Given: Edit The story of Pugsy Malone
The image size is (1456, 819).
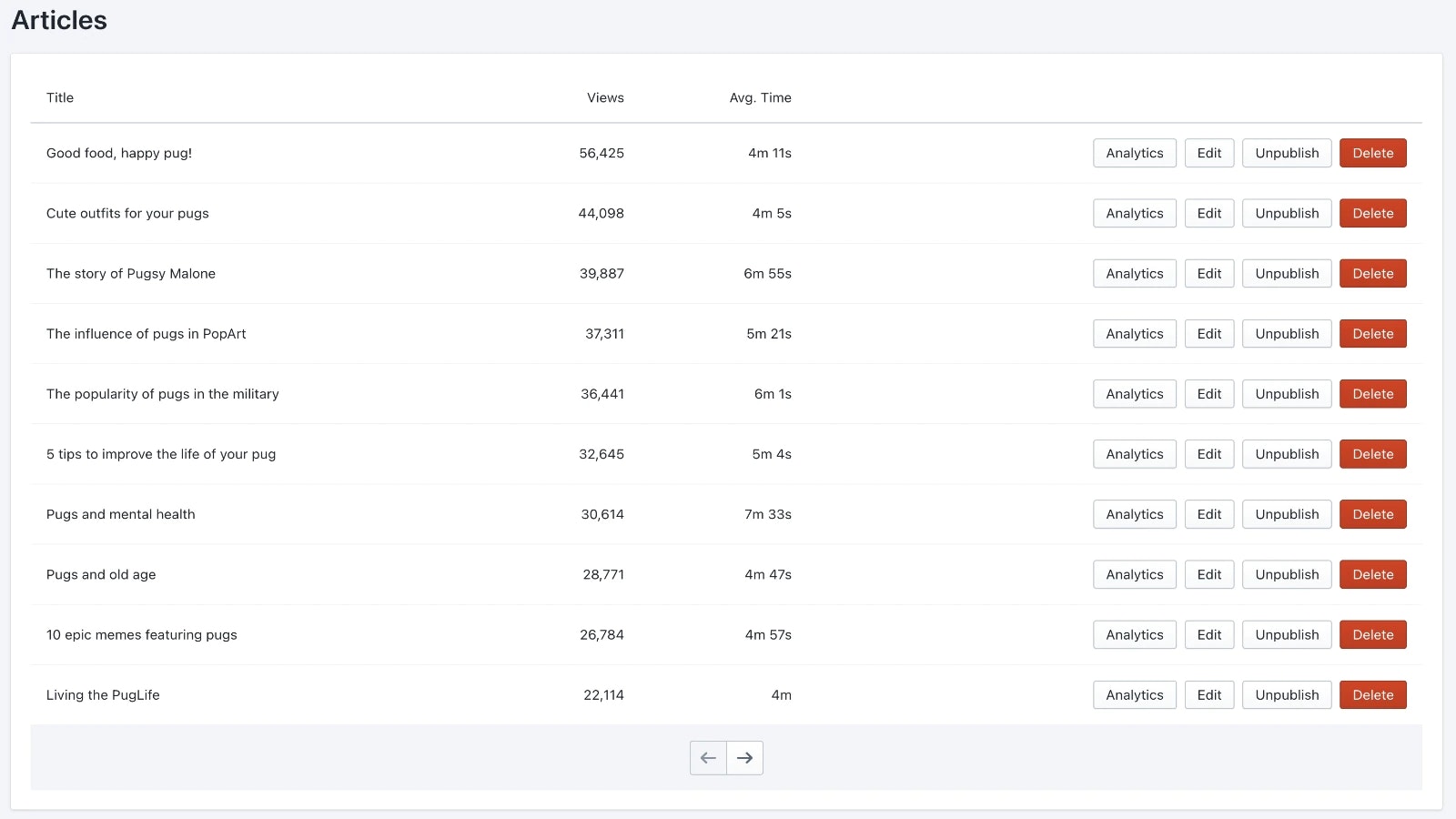Looking at the screenshot, I should click(1209, 273).
